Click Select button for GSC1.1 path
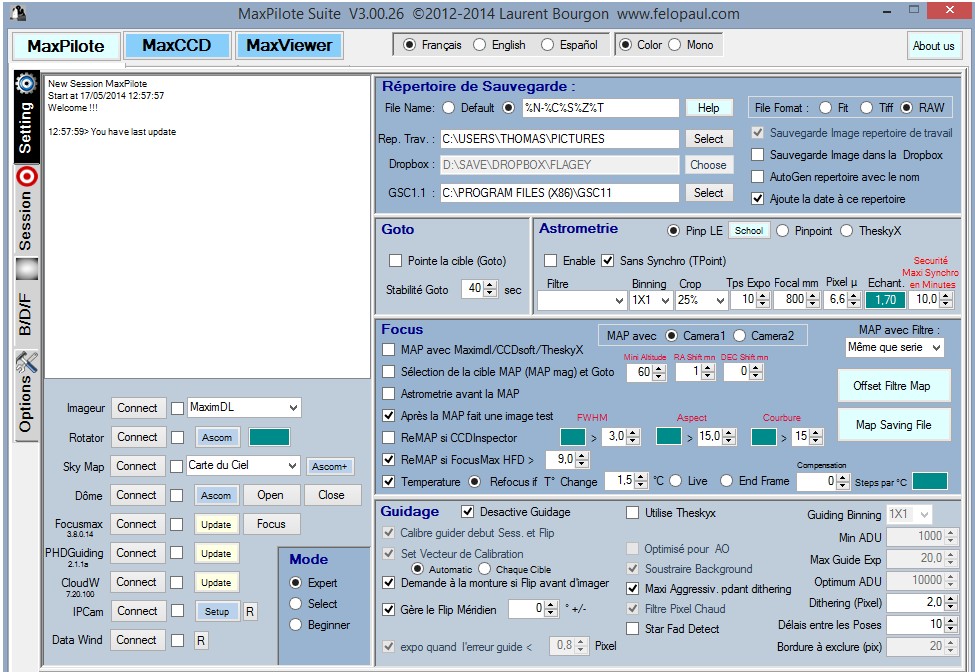The width and height of the screenshot is (975, 672). [708, 193]
